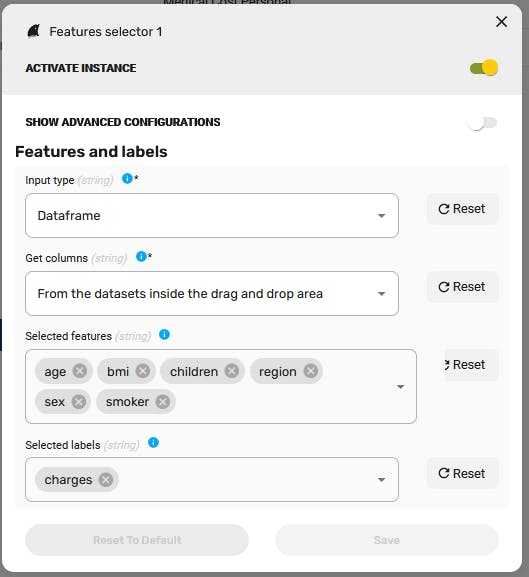
Task: Remove the age feature chip
Action: [79, 371]
